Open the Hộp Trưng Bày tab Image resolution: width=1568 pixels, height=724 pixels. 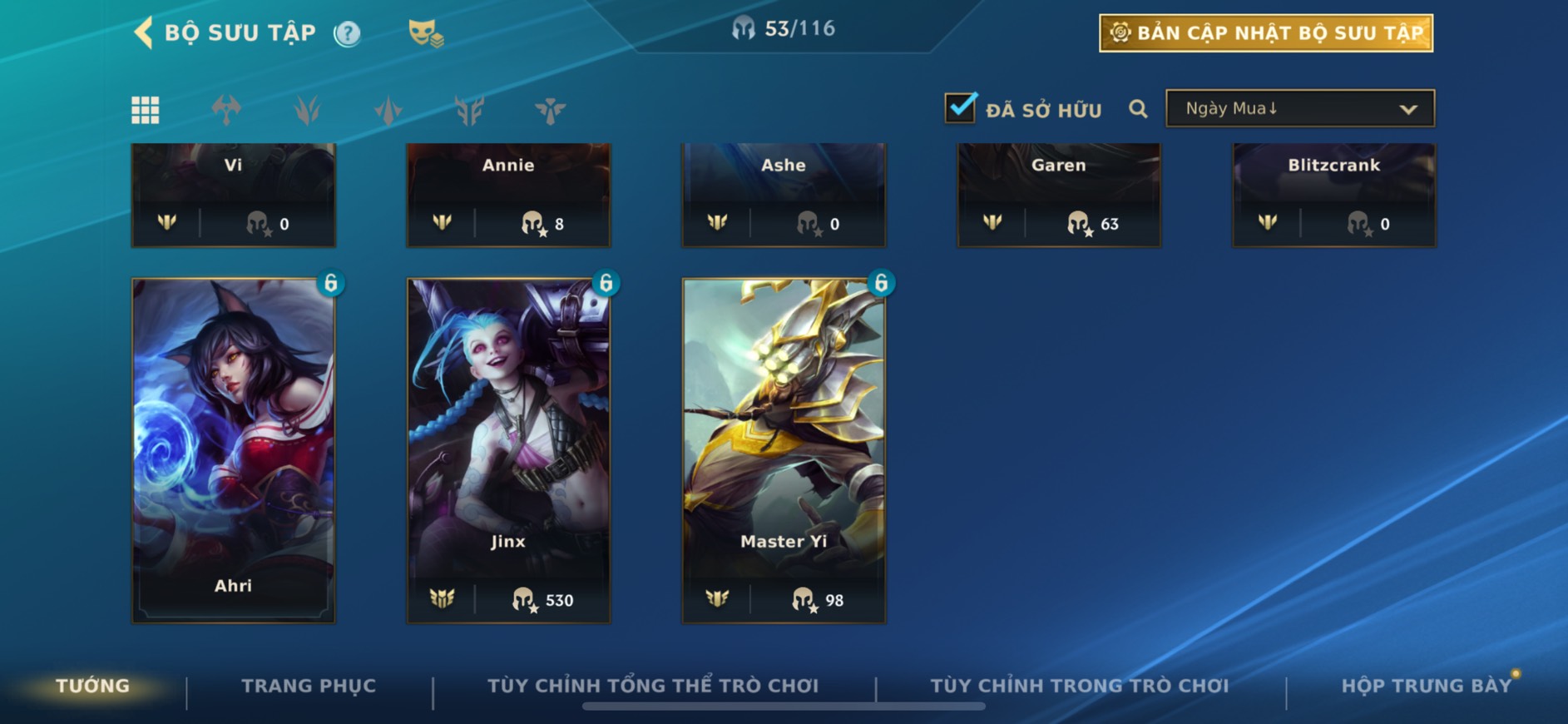pyautogui.click(x=1426, y=686)
